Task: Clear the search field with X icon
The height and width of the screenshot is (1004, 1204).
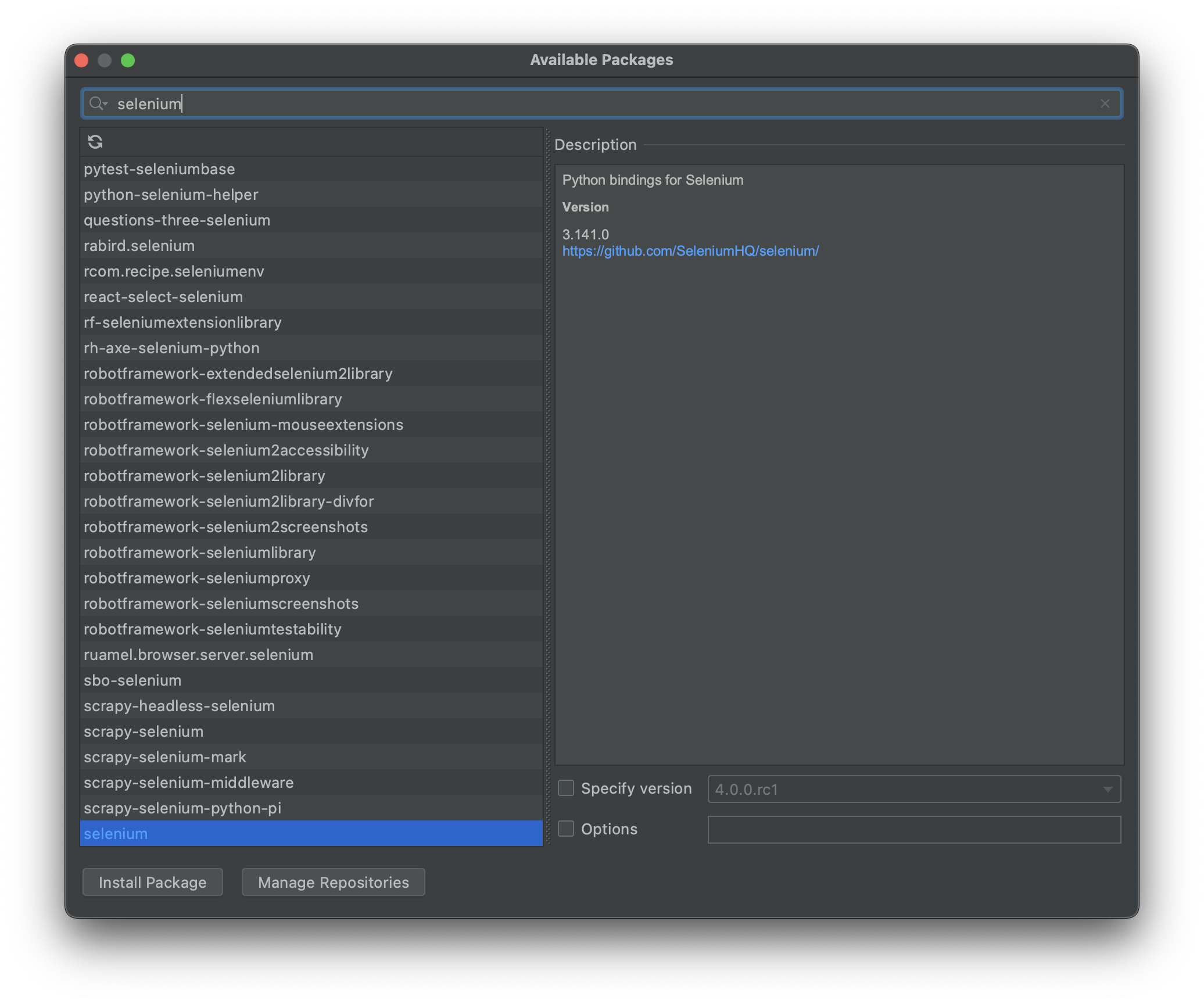Action: click(x=1105, y=103)
